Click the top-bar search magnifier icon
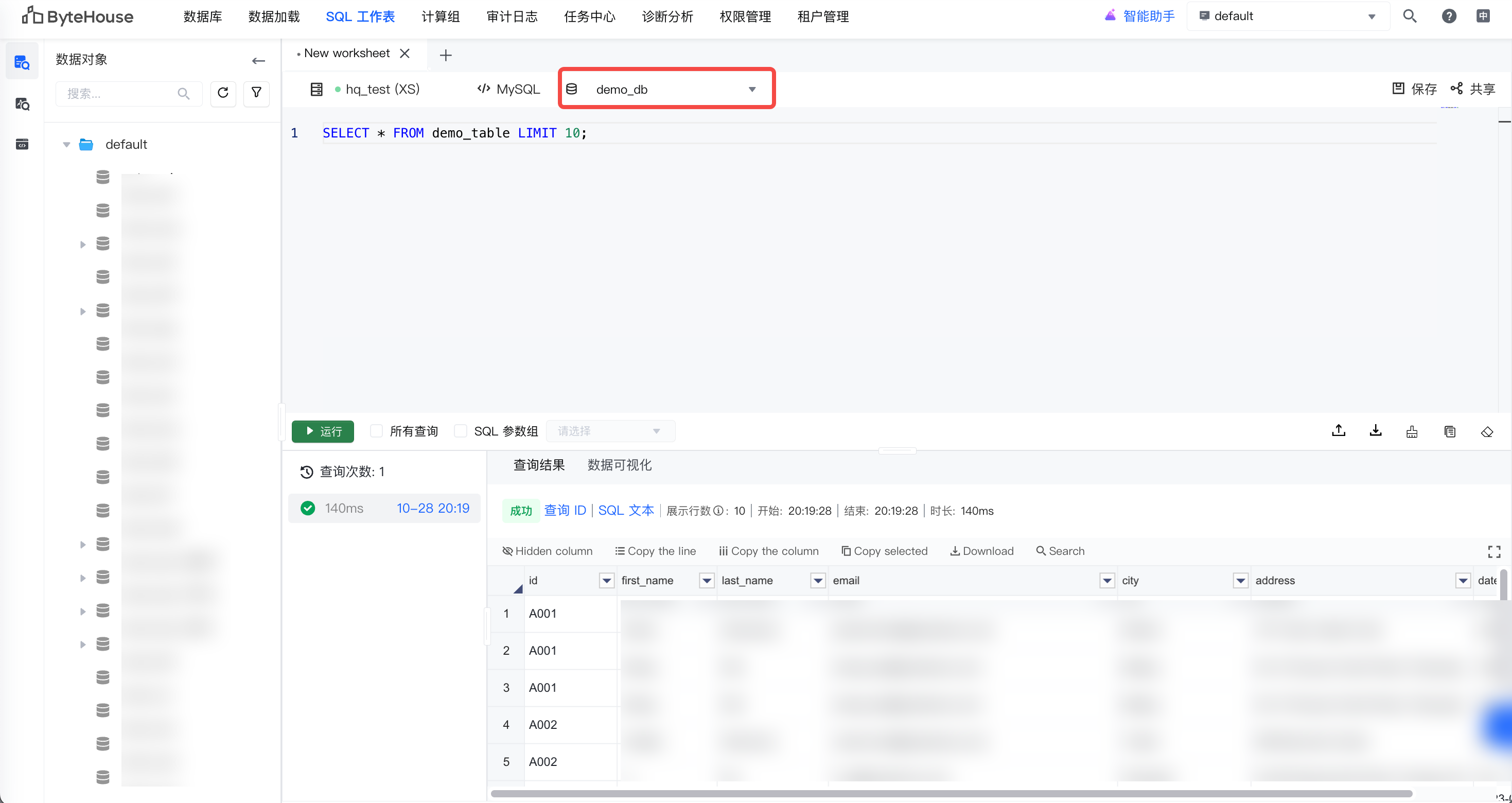Viewport: 1512px width, 803px height. tap(1410, 16)
